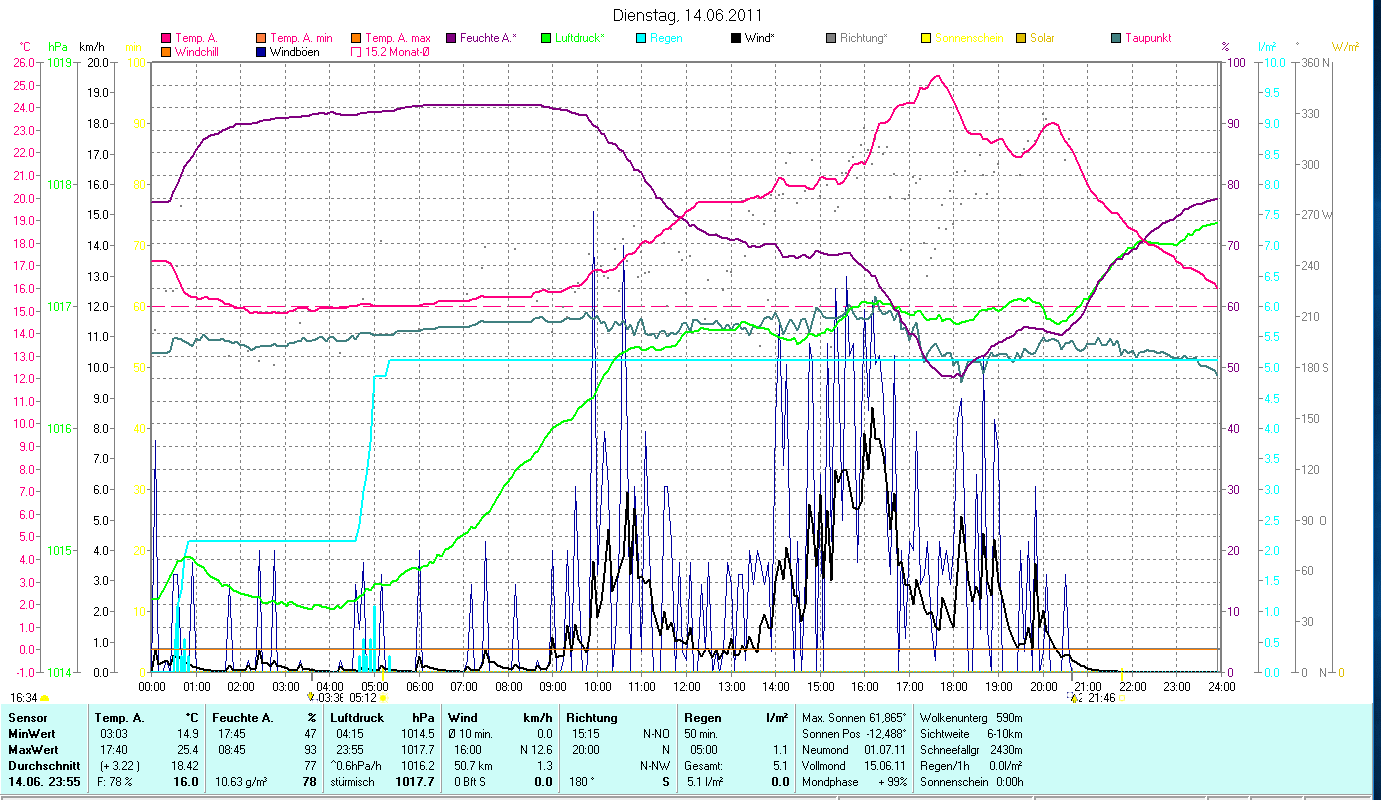The width and height of the screenshot is (1381, 800).
Task: Click the '14.06. 23:55' timestamp in the table
Action: [42, 782]
